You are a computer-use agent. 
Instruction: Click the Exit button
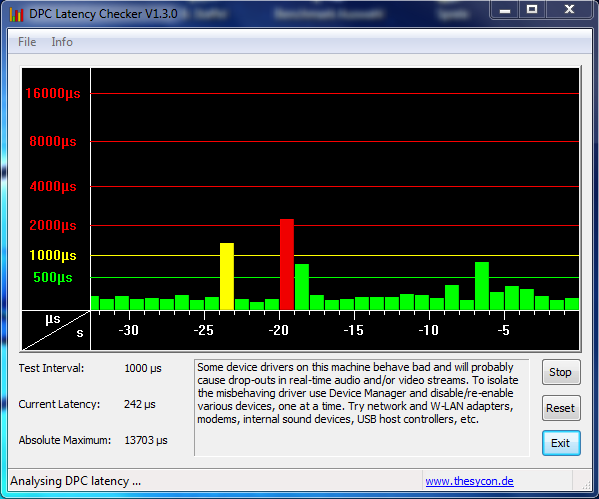[561, 443]
